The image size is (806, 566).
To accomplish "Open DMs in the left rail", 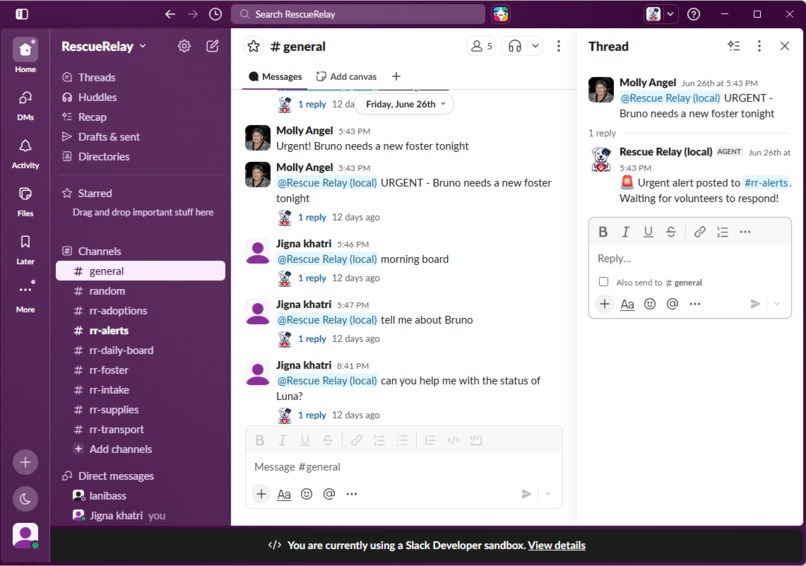I will [25, 105].
